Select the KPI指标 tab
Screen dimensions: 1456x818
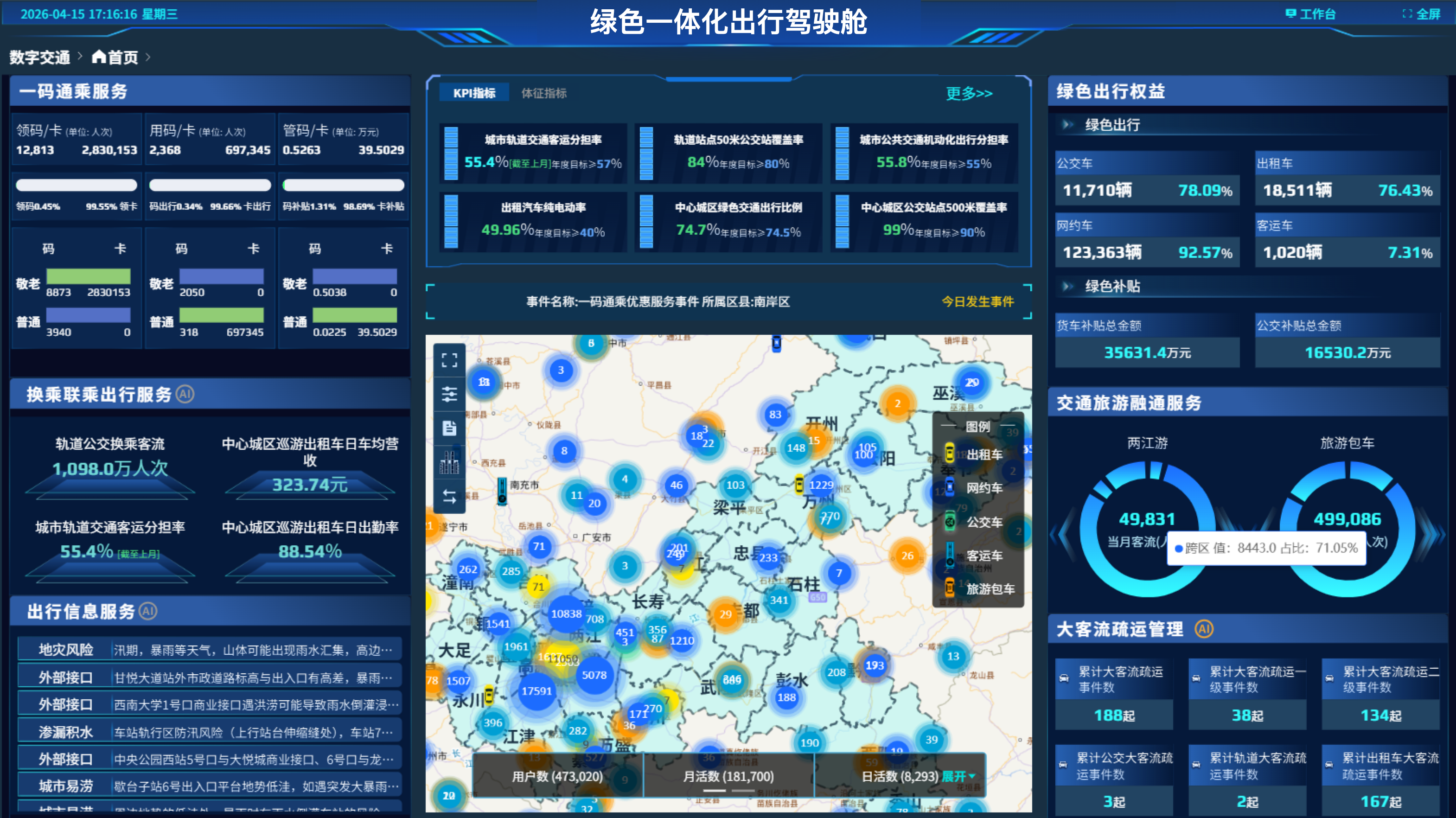(474, 93)
